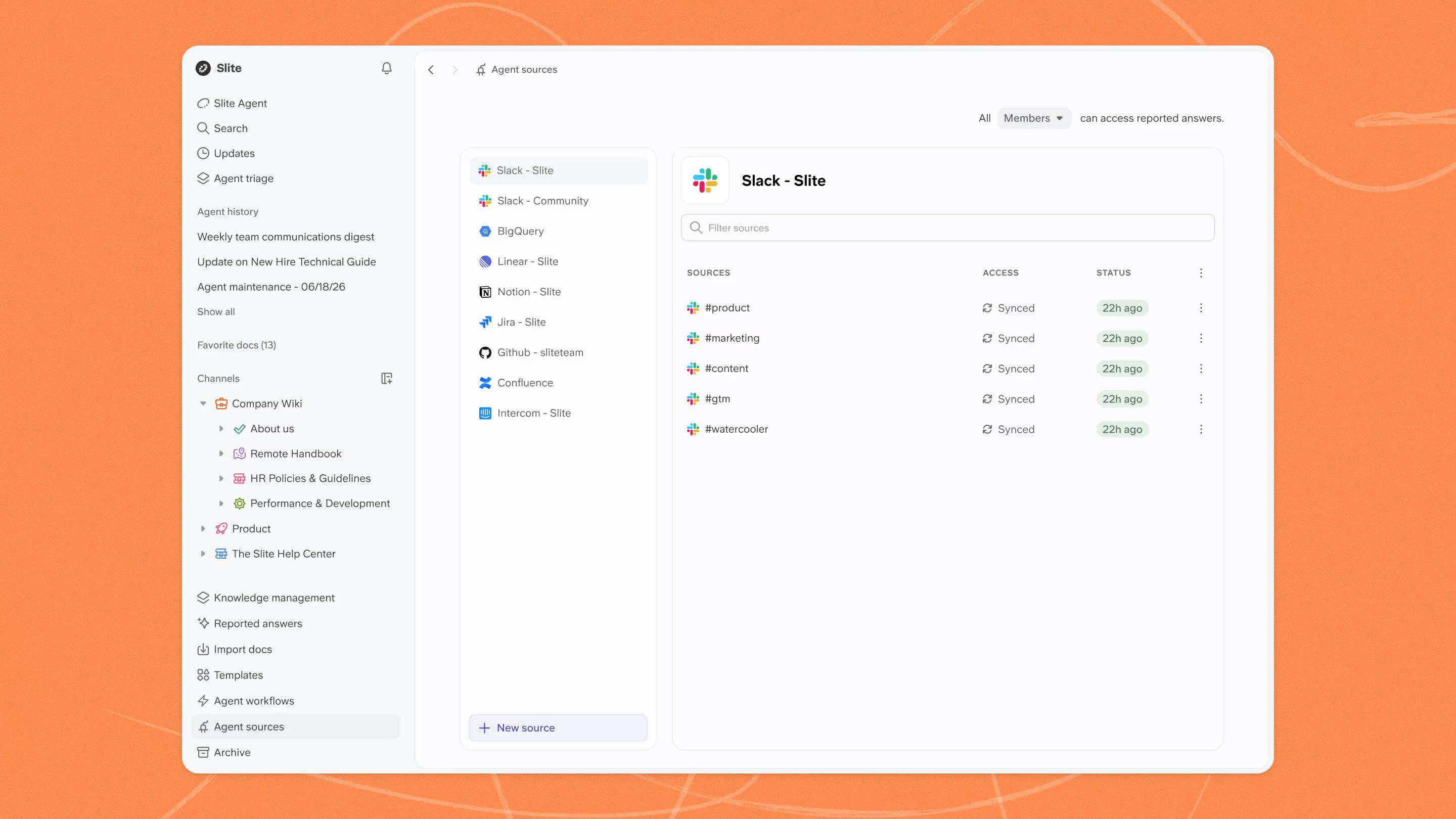Go back with the left arrow
1456x819 pixels.
click(x=431, y=70)
